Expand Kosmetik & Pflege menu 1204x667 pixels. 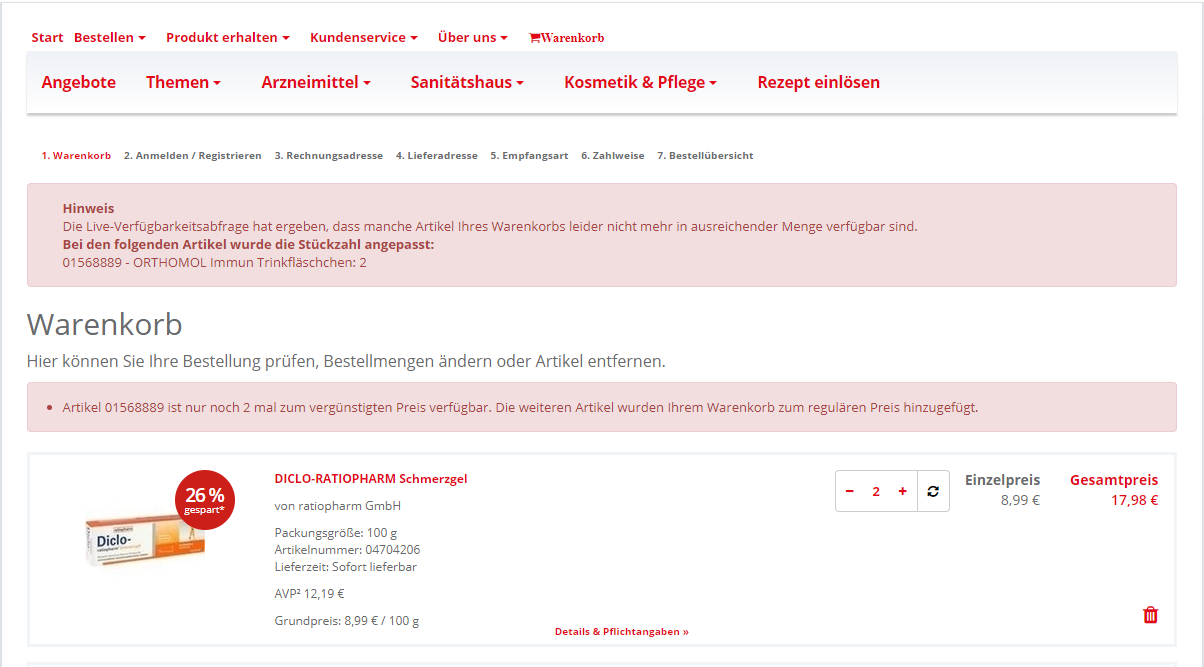pyautogui.click(x=640, y=83)
